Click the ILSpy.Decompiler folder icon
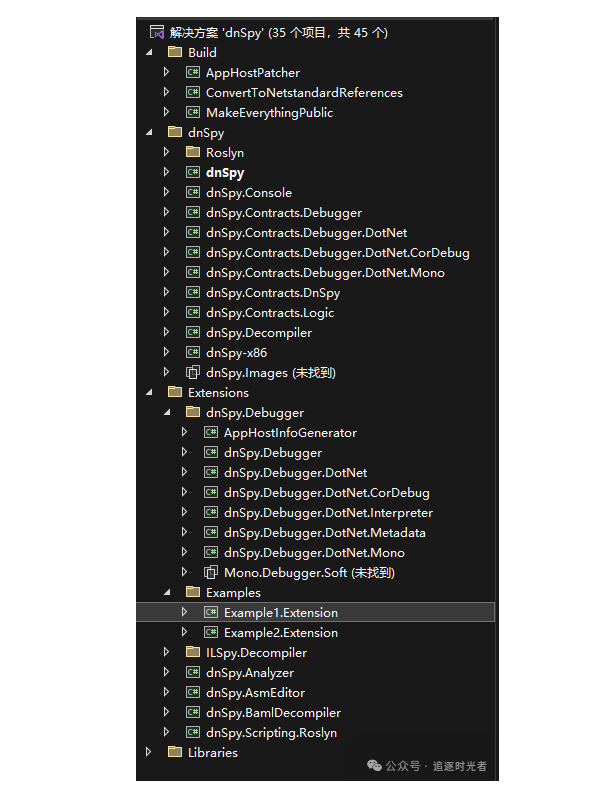The width and height of the screenshot is (603, 788). [193, 652]
